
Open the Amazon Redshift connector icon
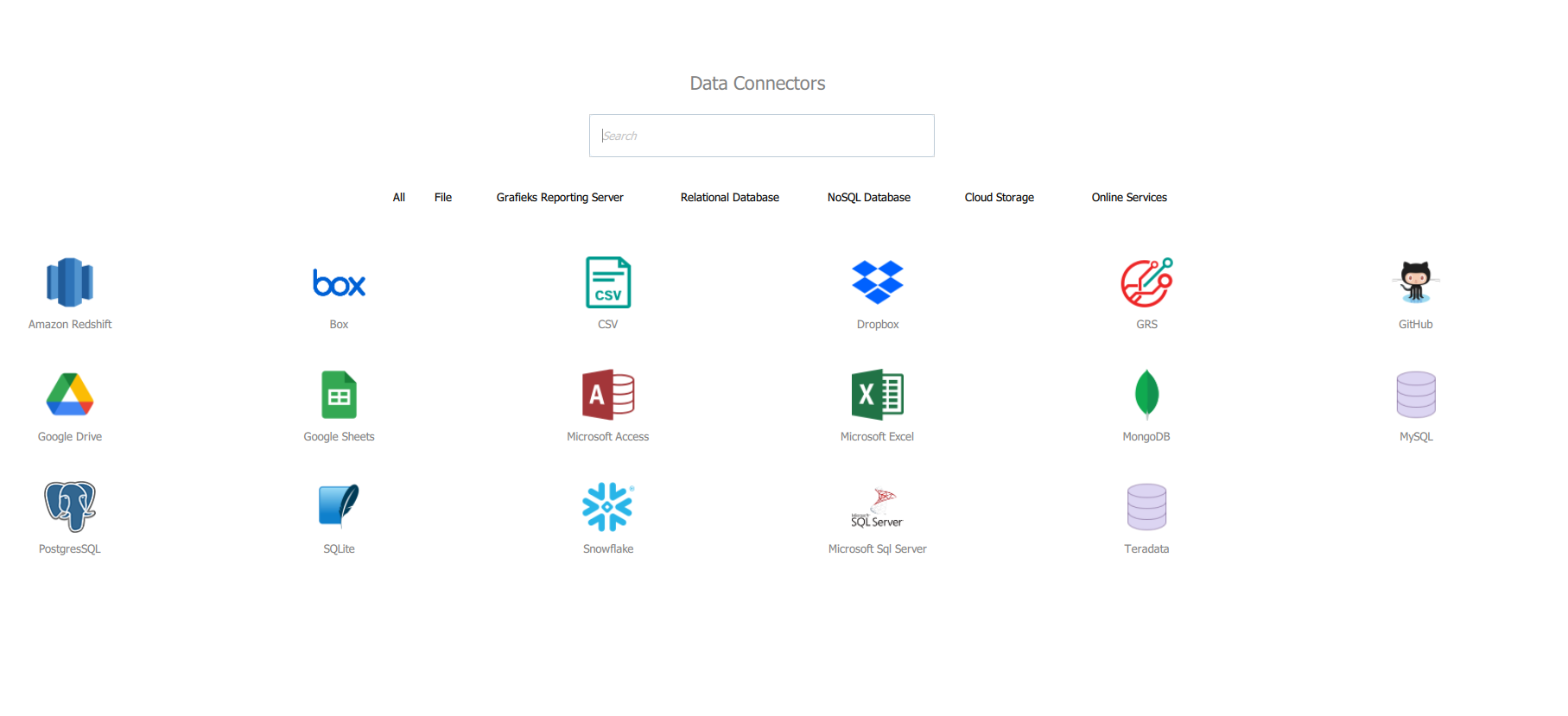[x=70, y=282]
